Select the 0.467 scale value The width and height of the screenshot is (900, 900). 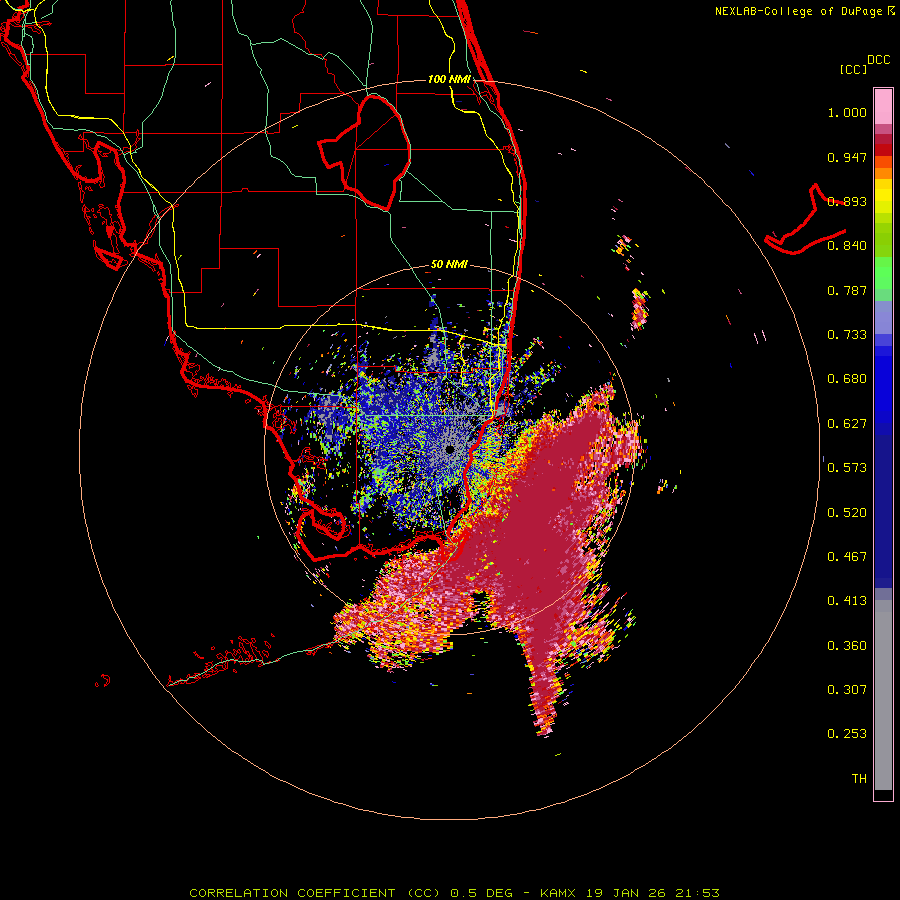click(847, 557)
